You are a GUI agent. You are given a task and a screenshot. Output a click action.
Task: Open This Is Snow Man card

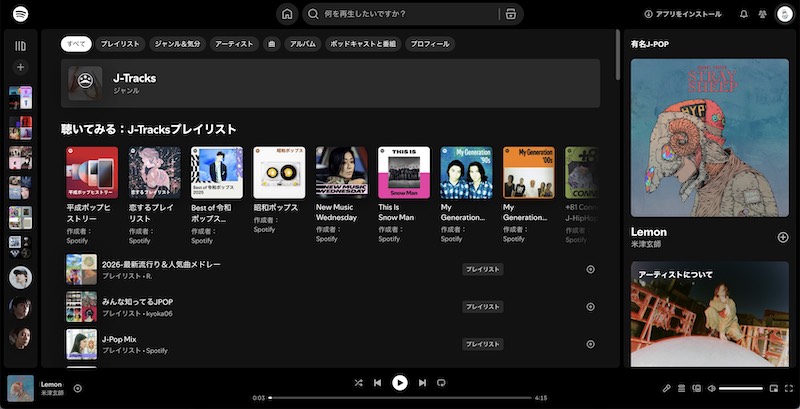404,196
